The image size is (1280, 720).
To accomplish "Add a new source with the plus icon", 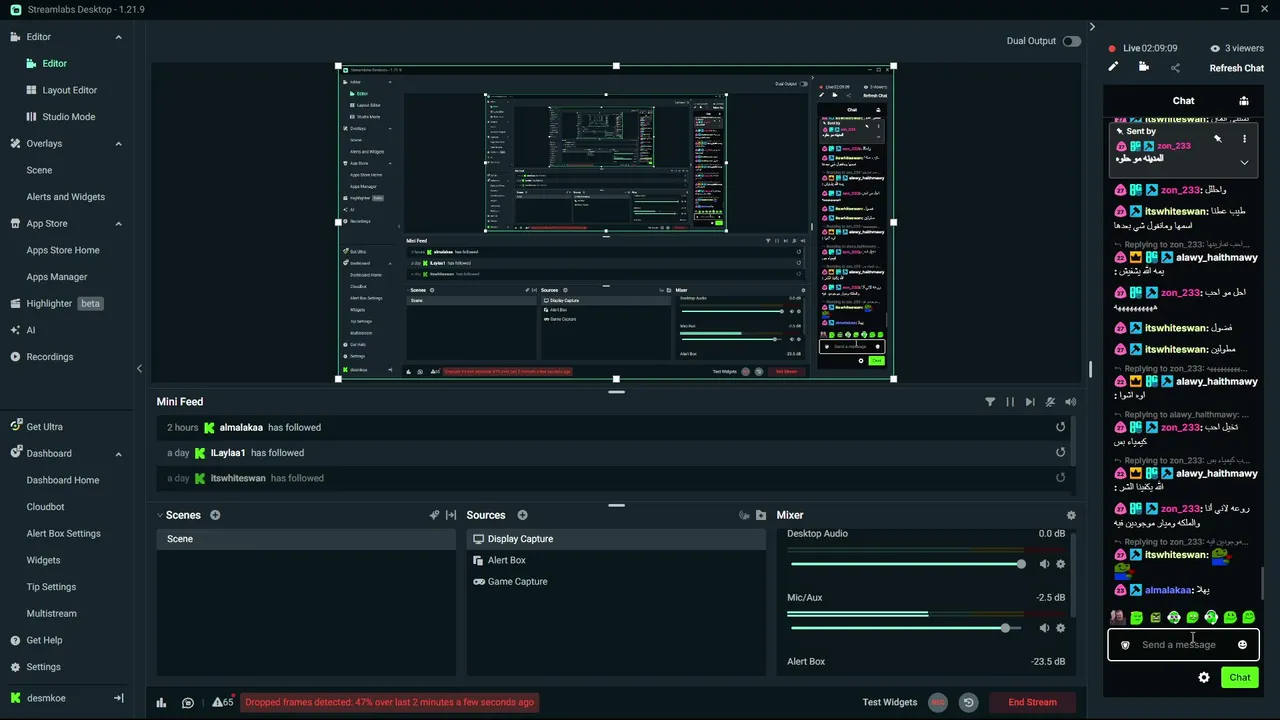I will [x=522, y=515].
